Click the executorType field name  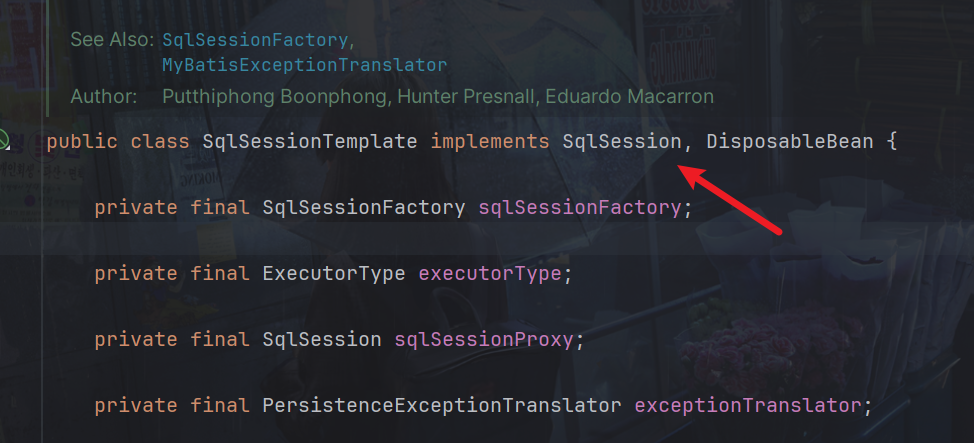489,273
